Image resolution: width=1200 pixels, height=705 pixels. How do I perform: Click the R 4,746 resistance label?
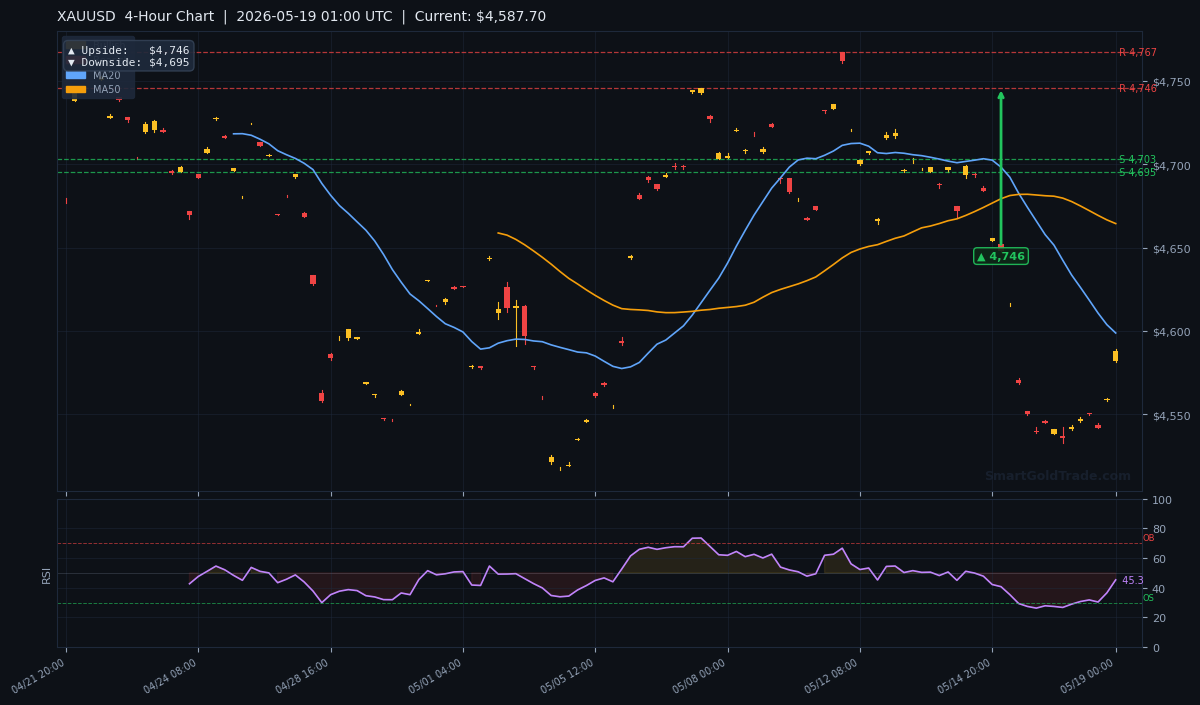(1137, 88)
